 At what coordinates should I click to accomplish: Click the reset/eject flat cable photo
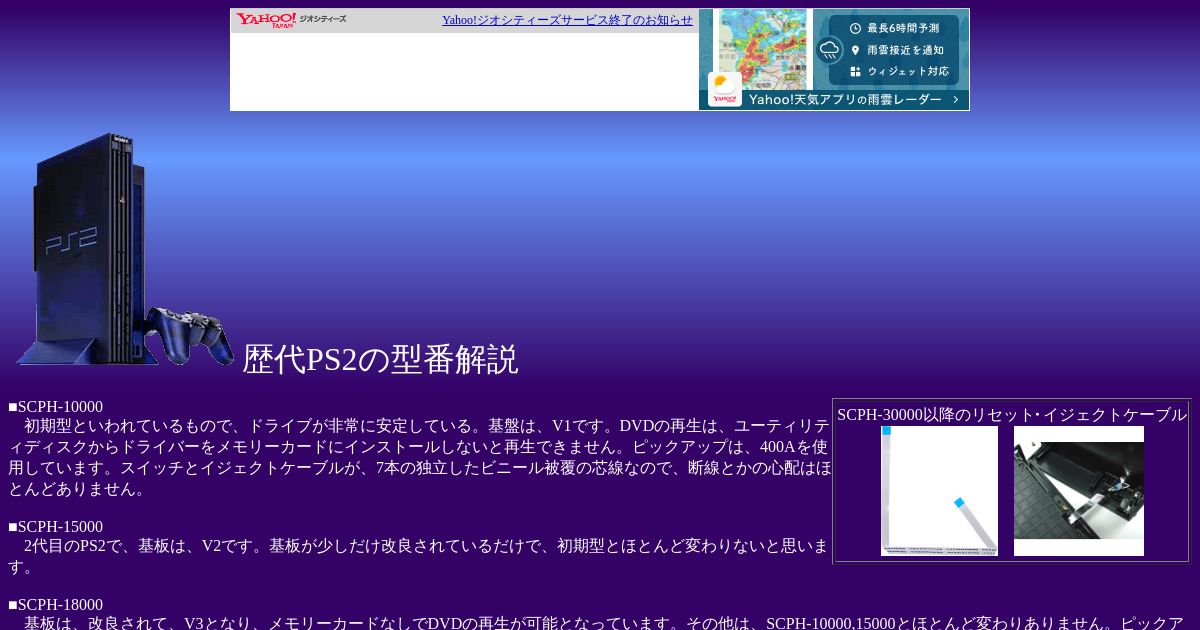pyautogui.click(x=939, y=491)
